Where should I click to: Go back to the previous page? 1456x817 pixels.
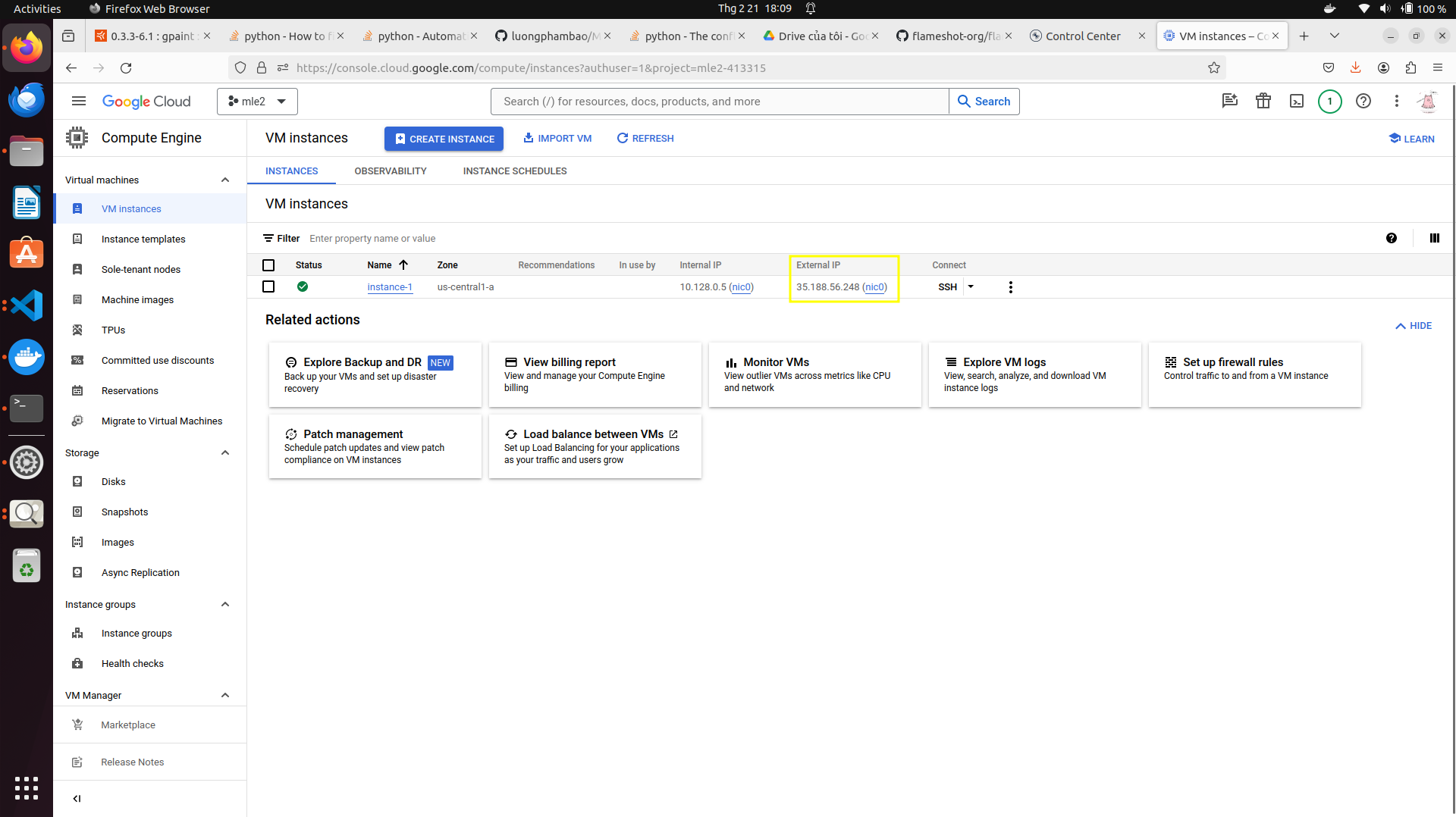(x=71, y=68)
